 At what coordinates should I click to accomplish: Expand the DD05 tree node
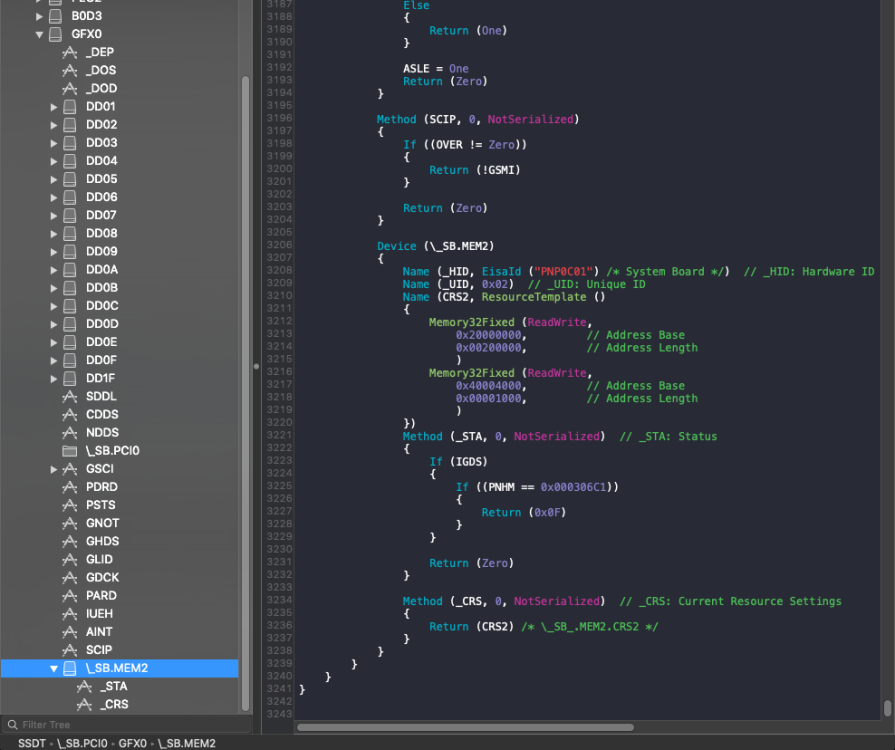coord(54,179)
